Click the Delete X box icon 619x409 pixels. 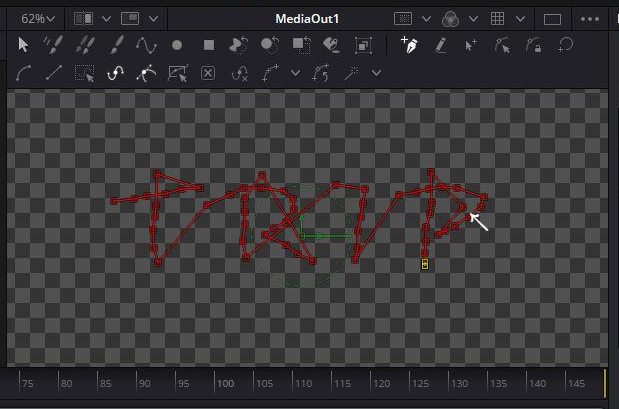pos(208,73)
